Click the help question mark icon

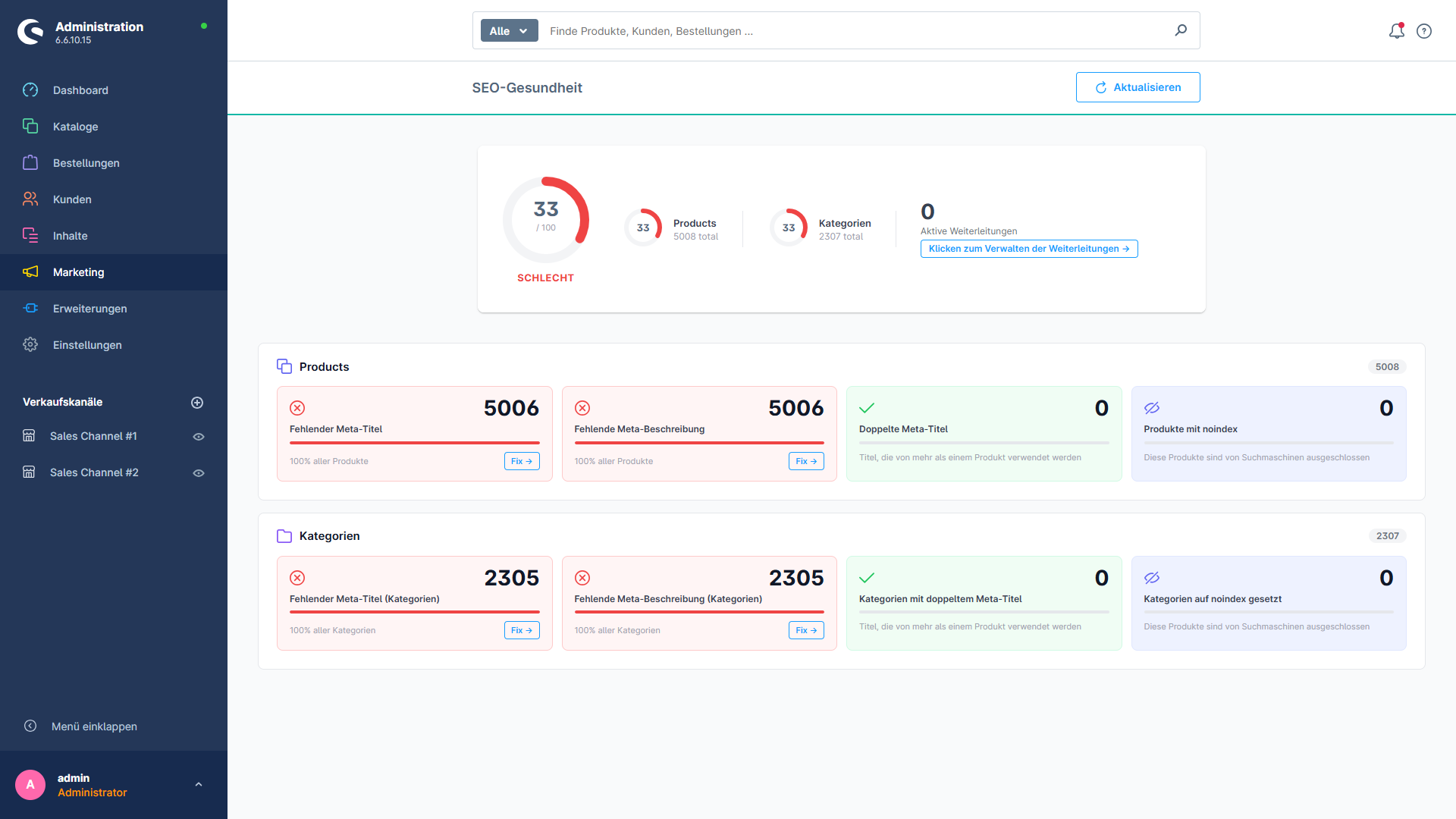coord(1424,31)
